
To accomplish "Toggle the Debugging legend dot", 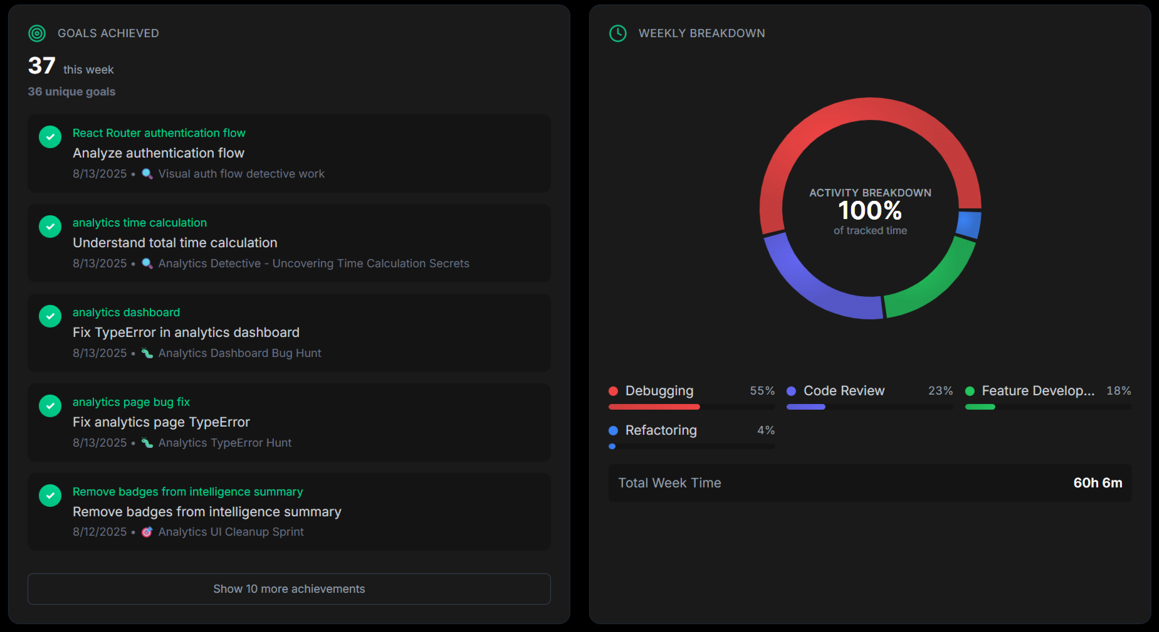I will [x=614, y=391].
